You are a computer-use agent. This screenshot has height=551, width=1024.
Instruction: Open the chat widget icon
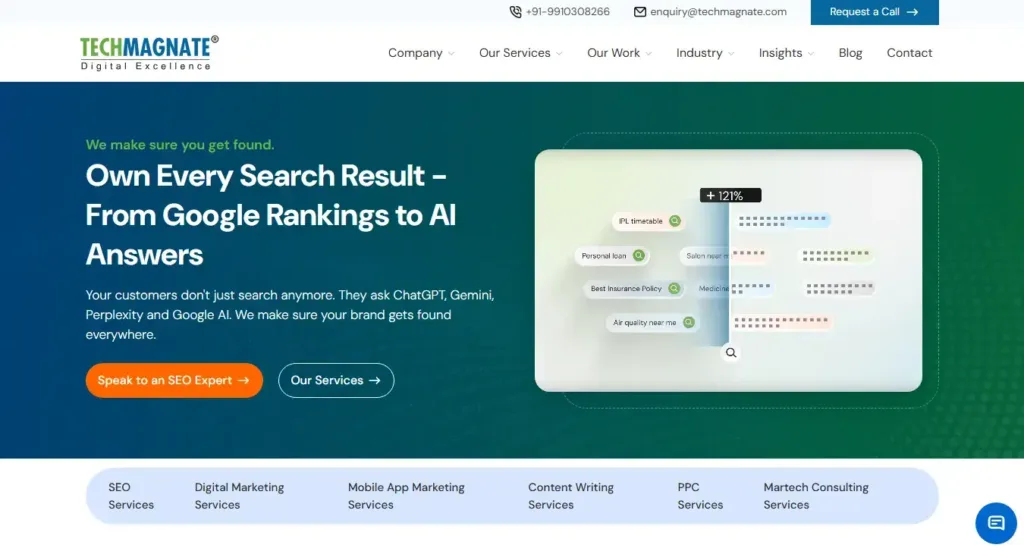[996, 523]
